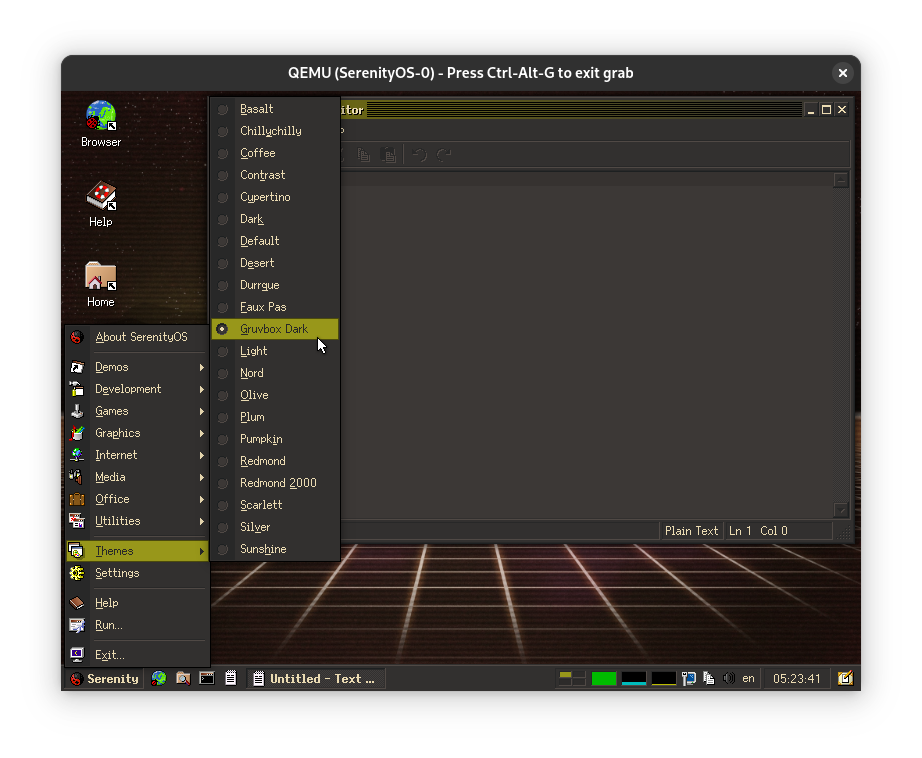Switch to the Cupertino theme
922x758 pixels.
click(x=275, y=197)
